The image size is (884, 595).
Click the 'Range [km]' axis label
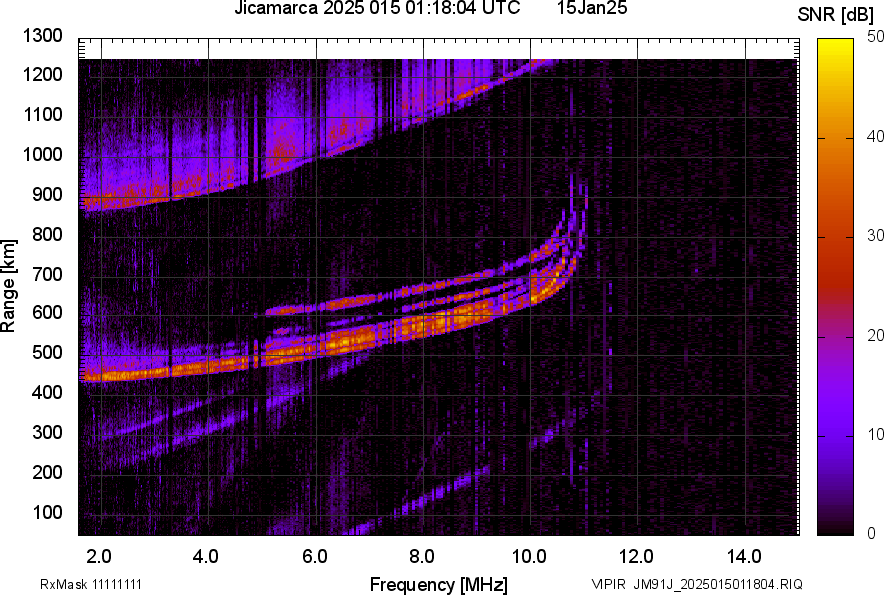8,285
